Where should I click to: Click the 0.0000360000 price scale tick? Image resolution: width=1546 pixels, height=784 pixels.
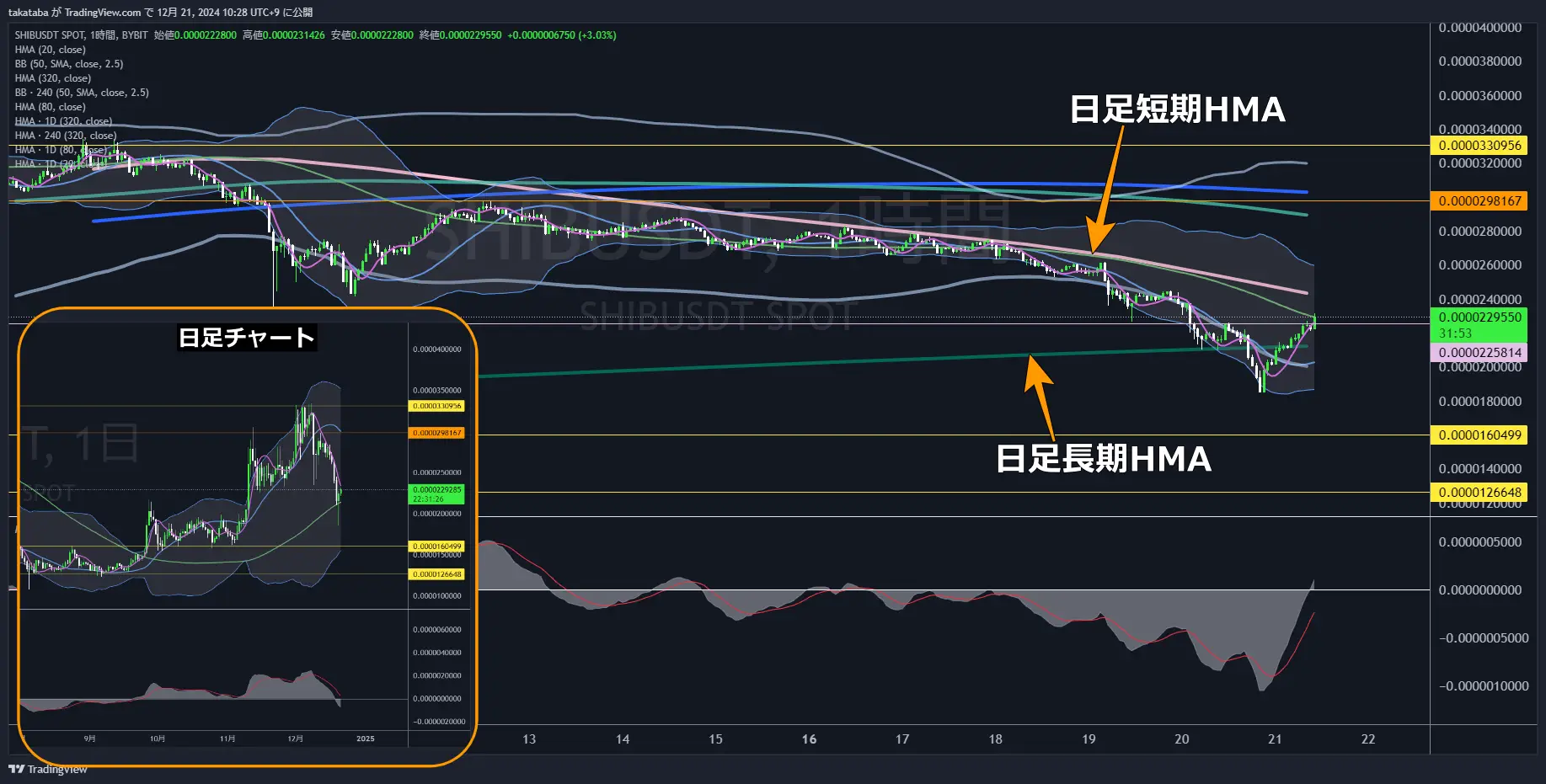[1479, 96]
